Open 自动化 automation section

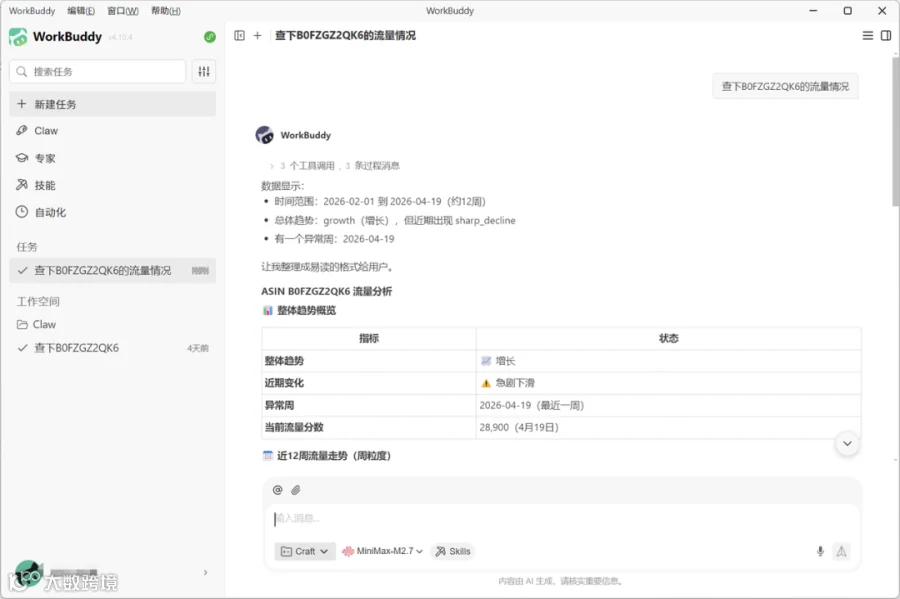112,212
